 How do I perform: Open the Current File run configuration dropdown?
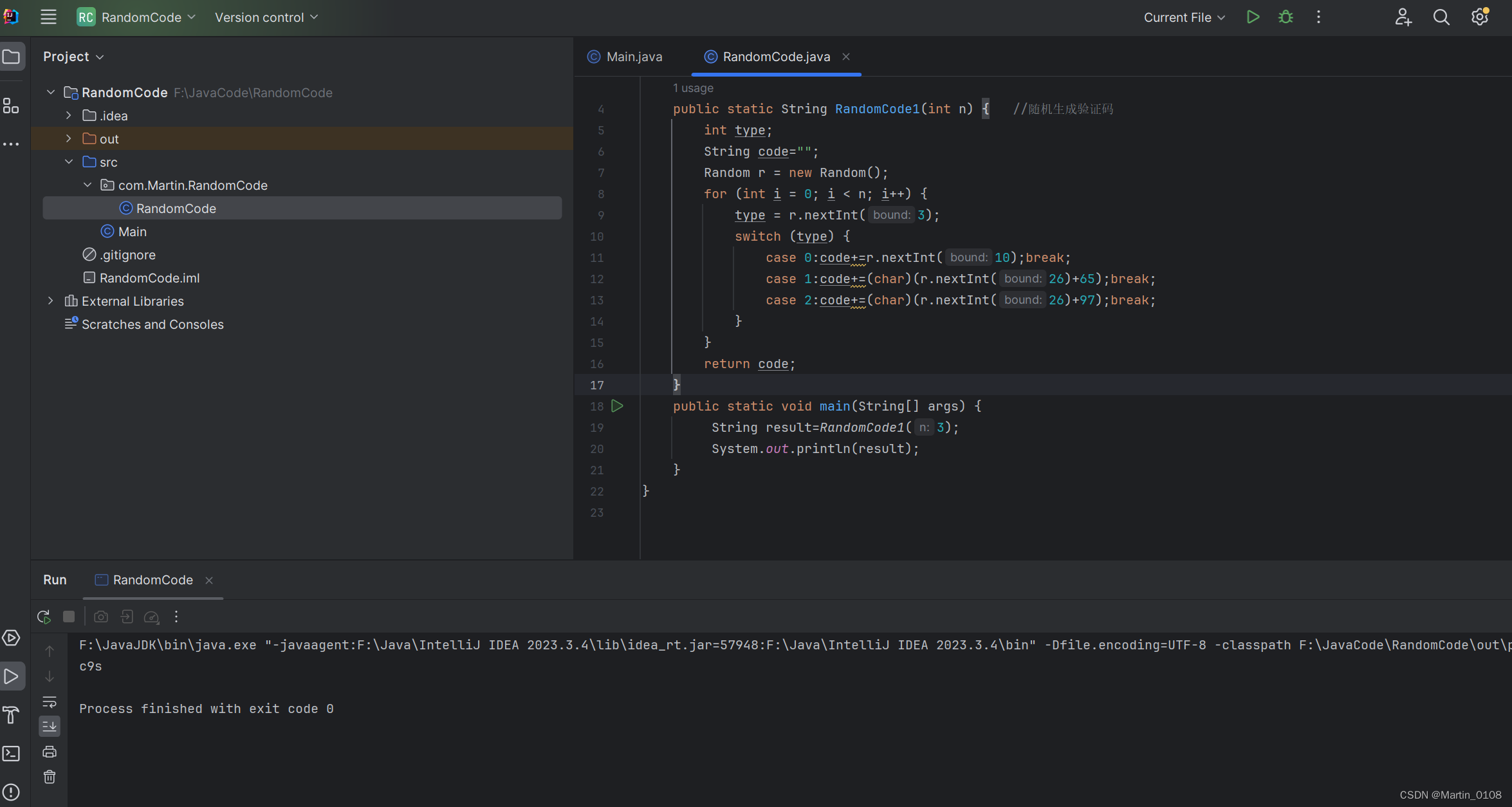click(x=1184, y=17)
